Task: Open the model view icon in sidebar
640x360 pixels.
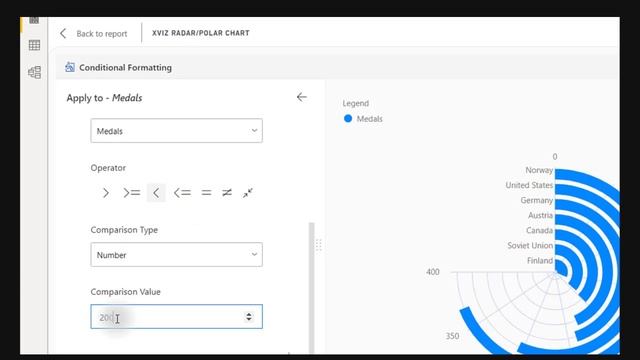Action: click(x=34, y=73)
